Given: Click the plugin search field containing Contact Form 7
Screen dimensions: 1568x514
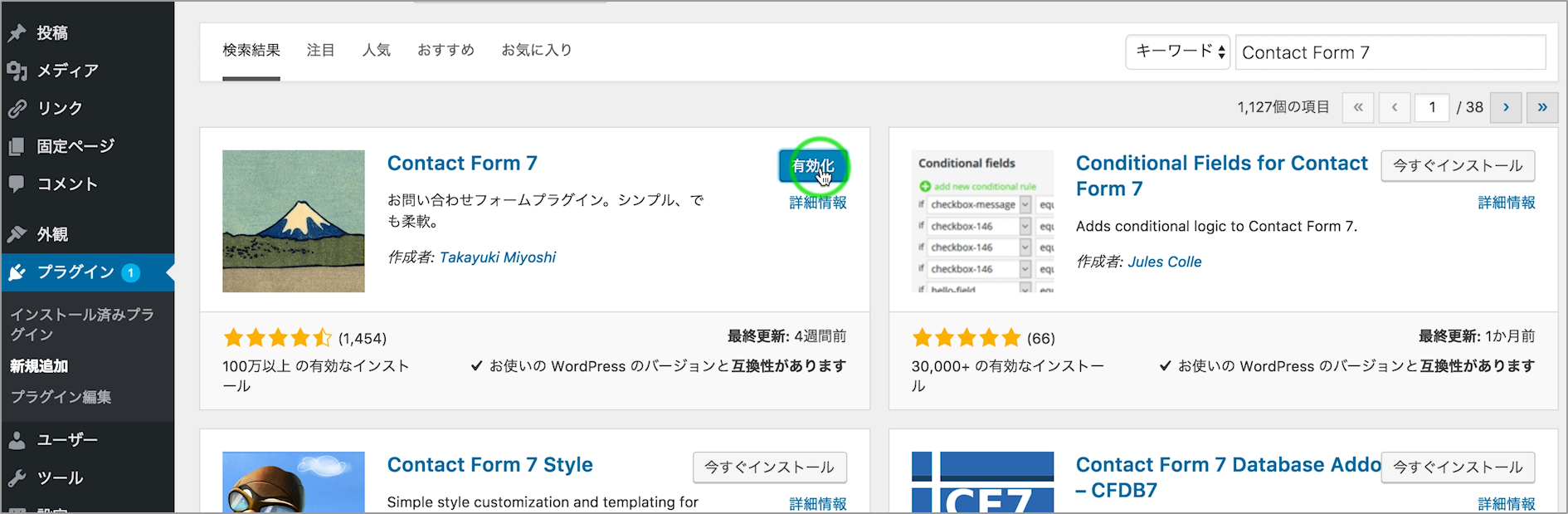Looking at the screenshot, I should [x=1390, y=52].
